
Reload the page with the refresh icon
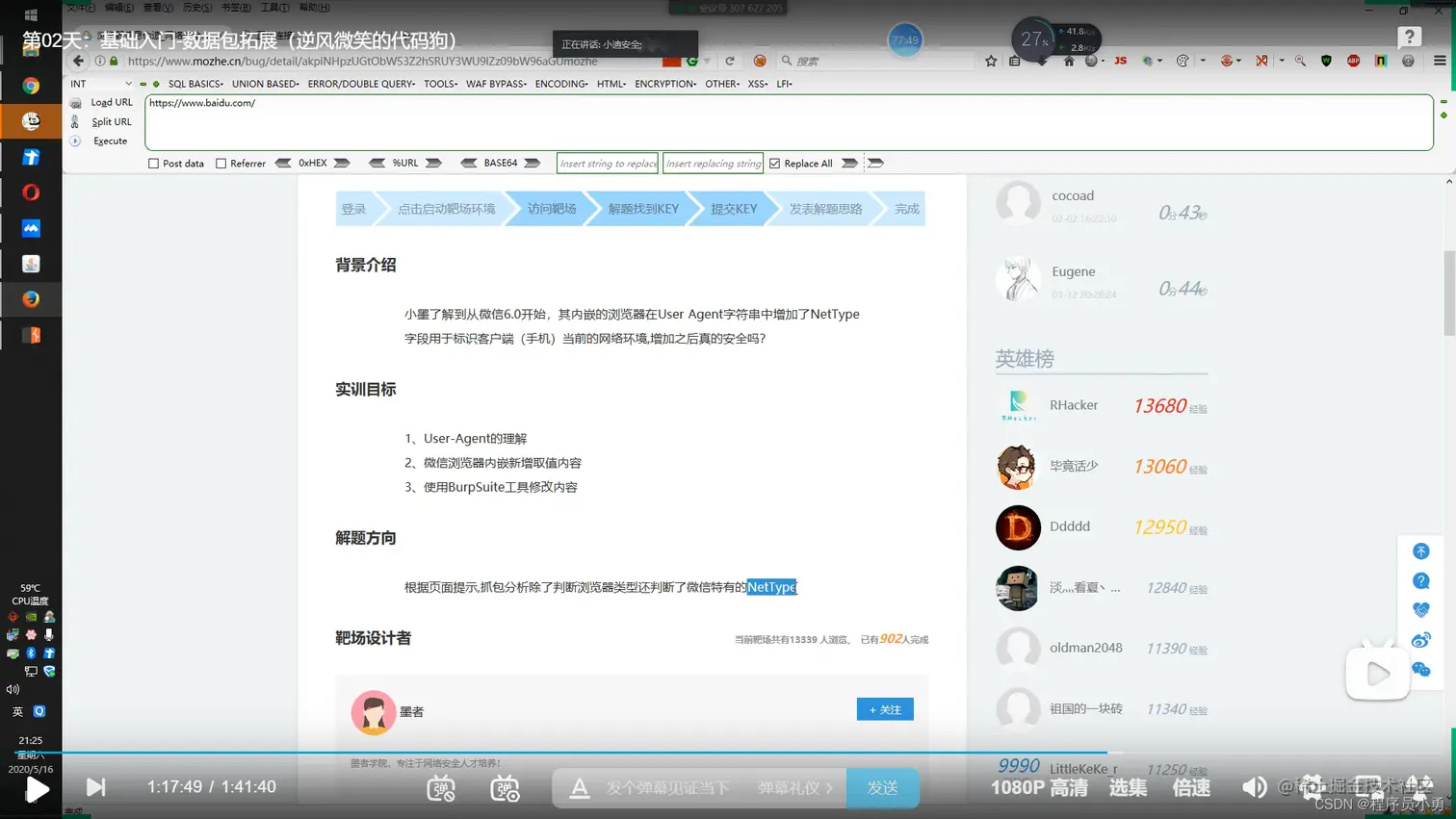(730, 61)
